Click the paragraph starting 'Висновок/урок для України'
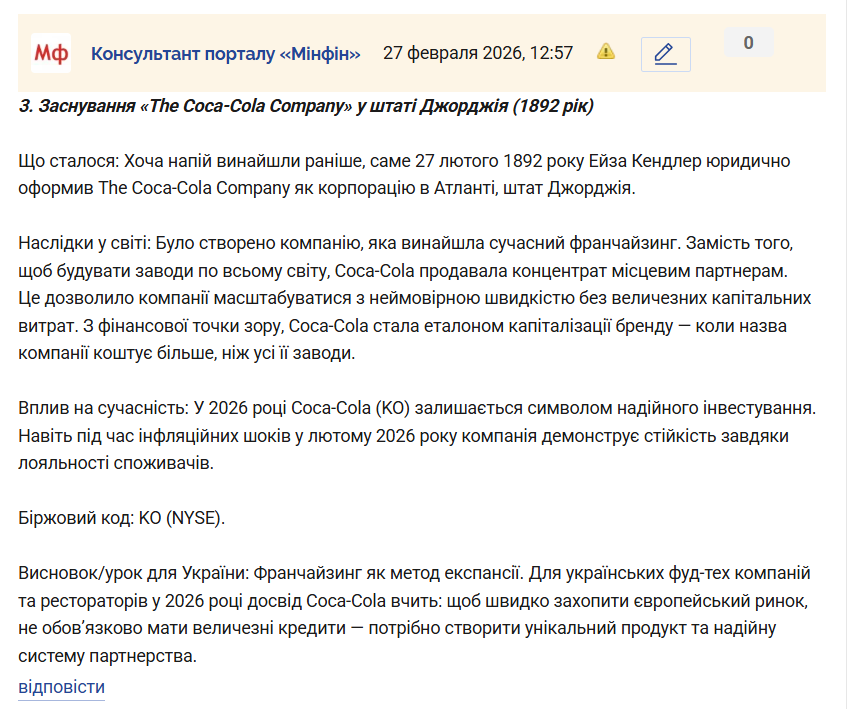 click(x=414, y=614)
